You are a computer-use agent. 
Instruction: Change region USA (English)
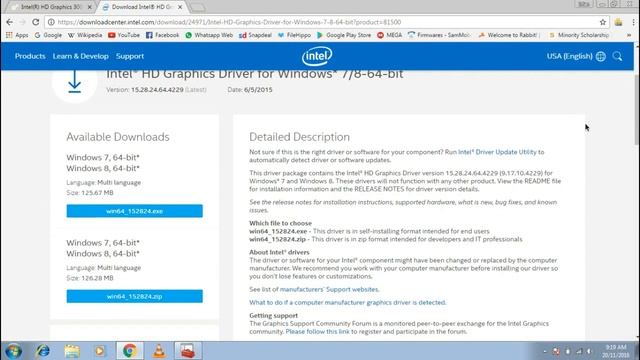click(x=569, y=56)
